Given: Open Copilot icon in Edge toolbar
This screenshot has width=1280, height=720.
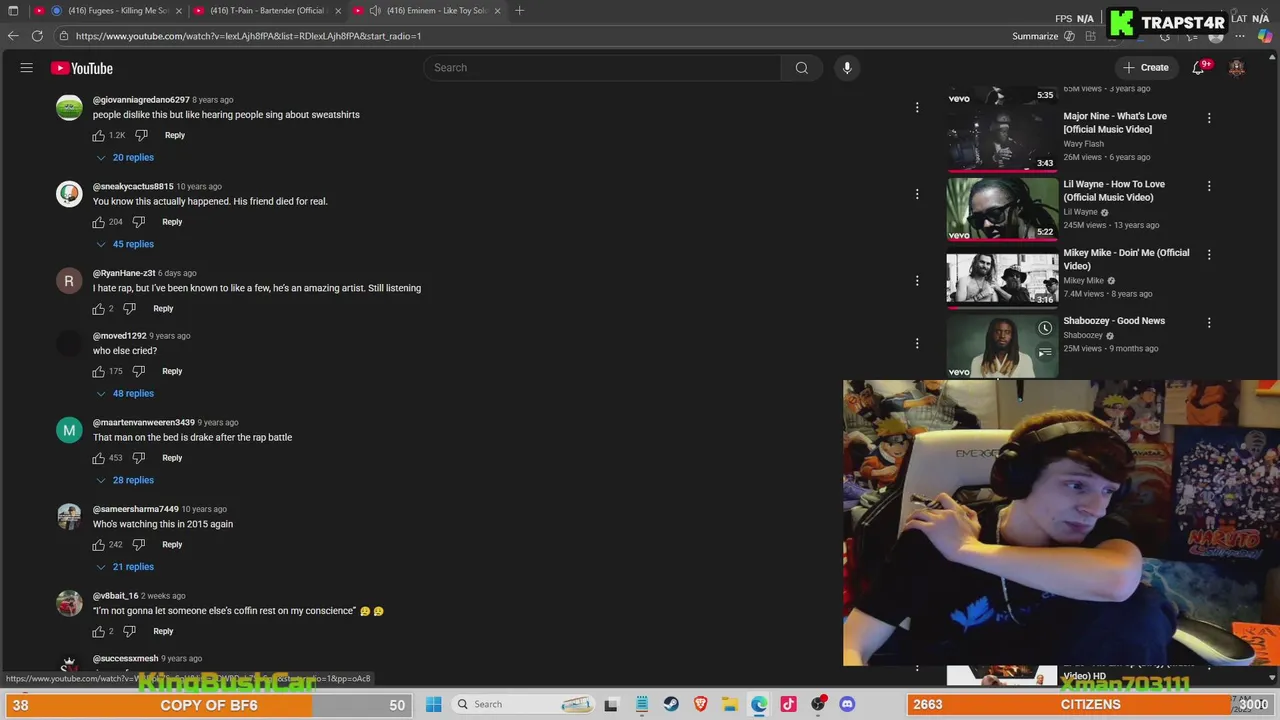Looking at the screenshot, I should click(x=1265, y=36).
